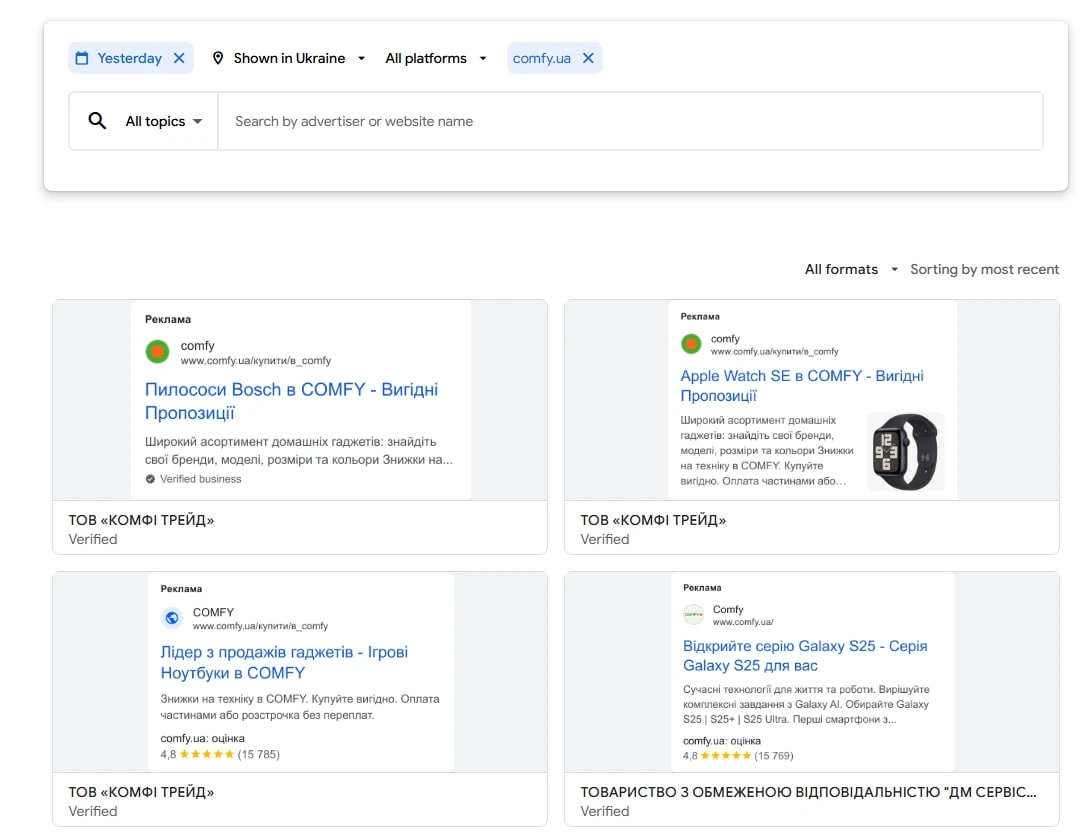Click the location pin icon
The image size is (1085, 834).
pyautogui.click(x=218, y=58)
